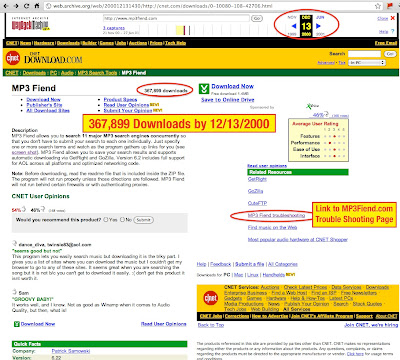This screenshot has width=400, height=360.
Task: Open Read User Opinions link near title
Action: point(126,105)
